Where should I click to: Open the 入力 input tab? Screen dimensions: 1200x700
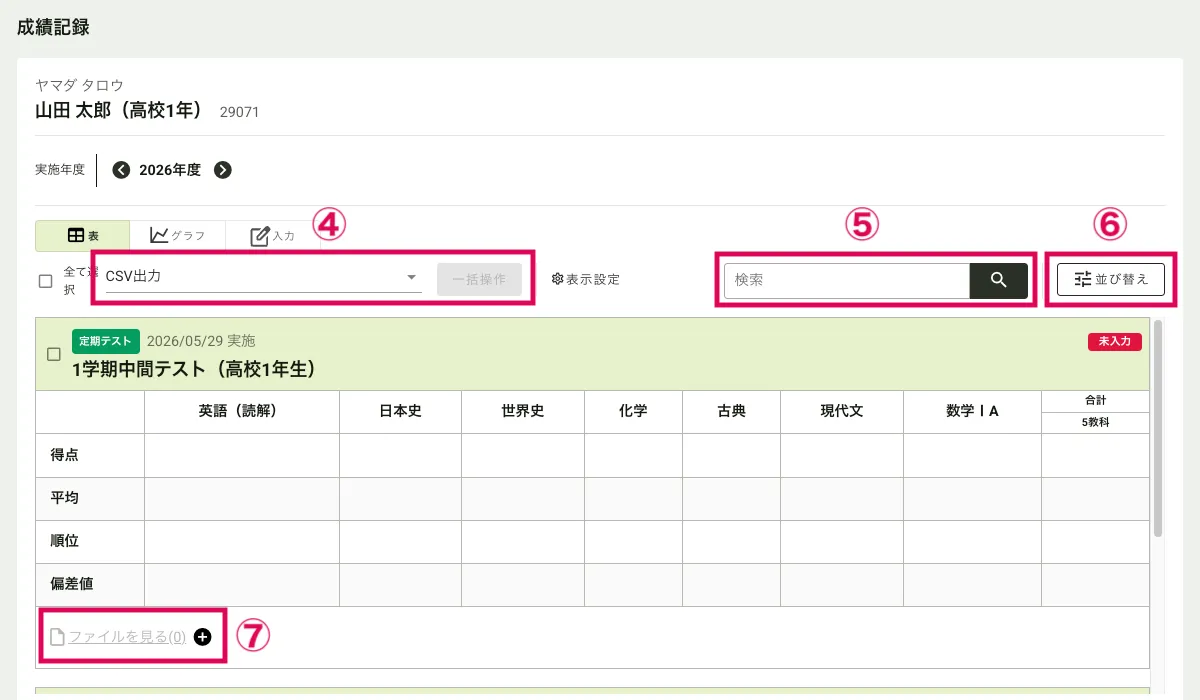(x=272, y=236)
